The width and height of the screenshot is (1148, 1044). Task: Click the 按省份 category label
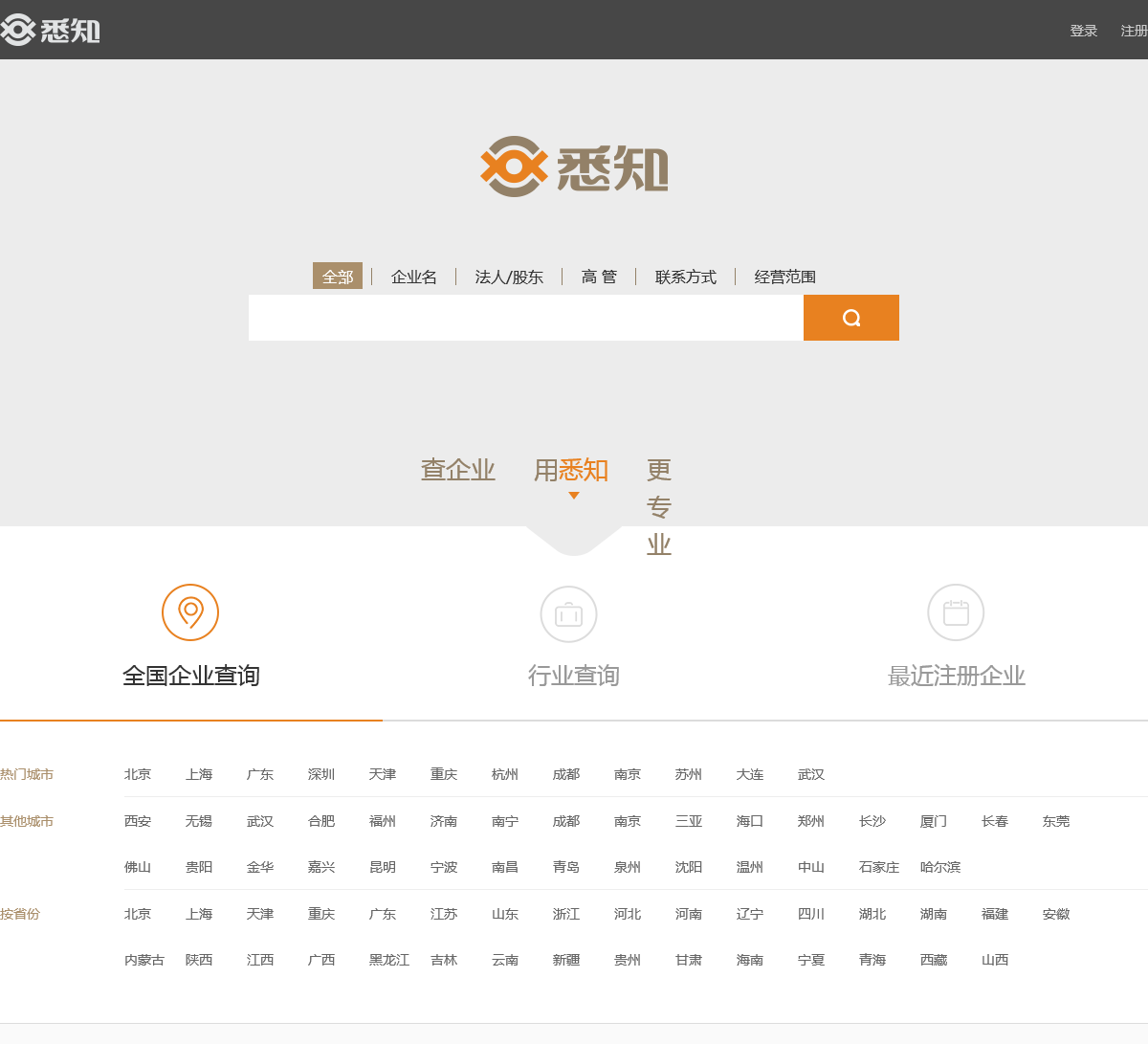[20, 914]
